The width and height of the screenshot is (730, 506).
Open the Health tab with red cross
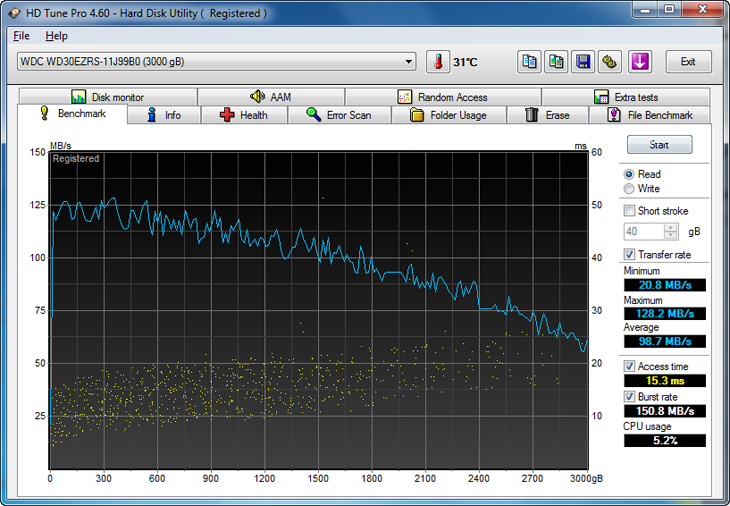pos(244,115)
